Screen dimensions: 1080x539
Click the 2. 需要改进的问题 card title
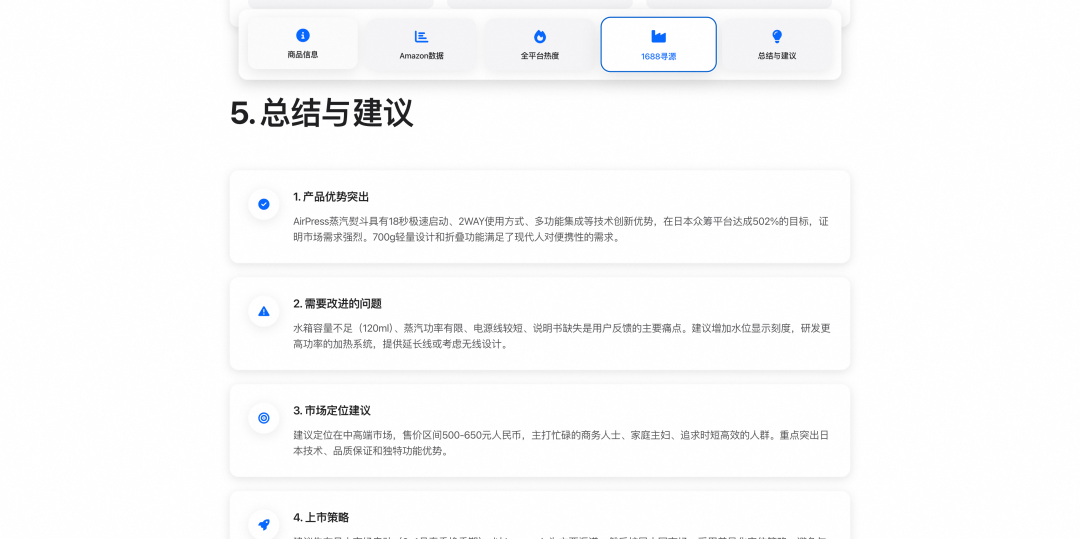tap(337, 304)
